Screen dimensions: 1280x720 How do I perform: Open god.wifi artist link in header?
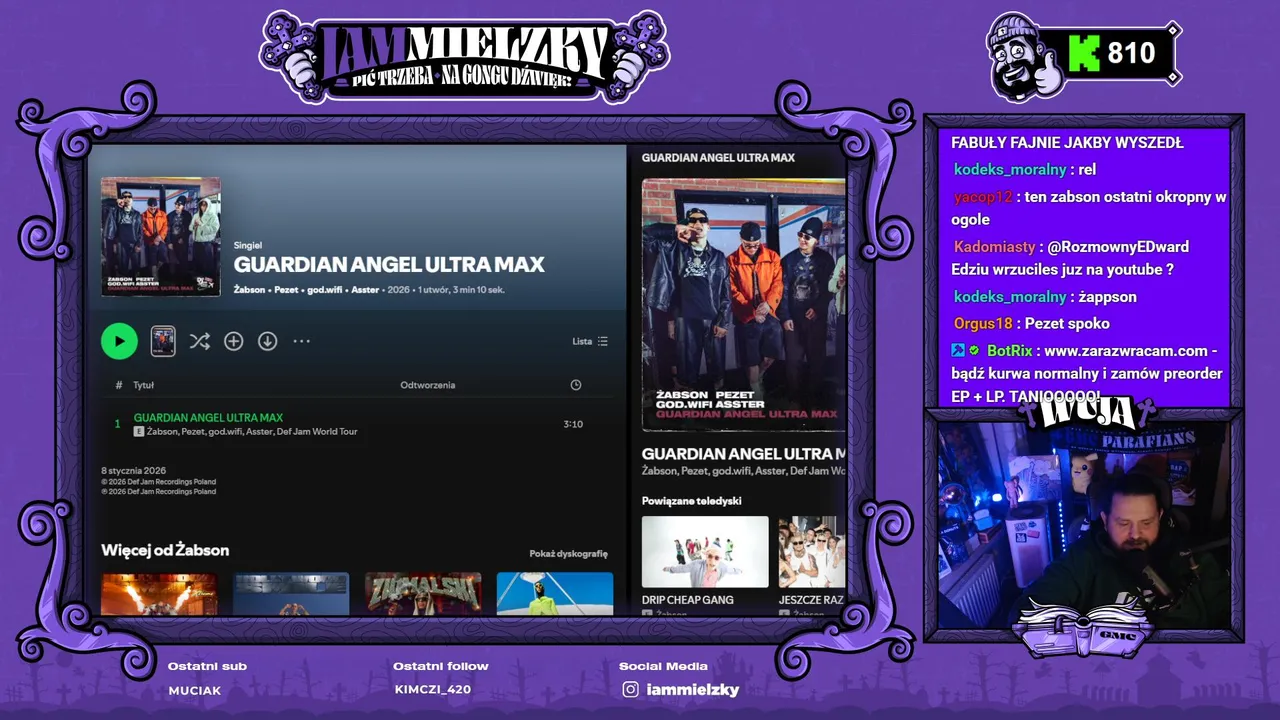pyautogui.click(x=325, y=290)
